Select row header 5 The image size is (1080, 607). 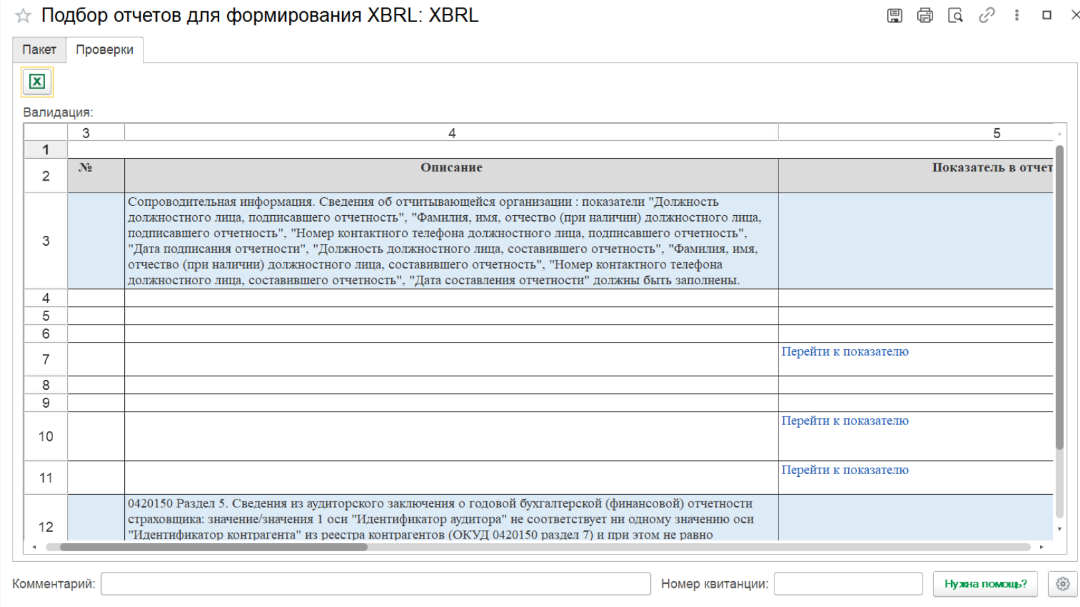point(45,316)
